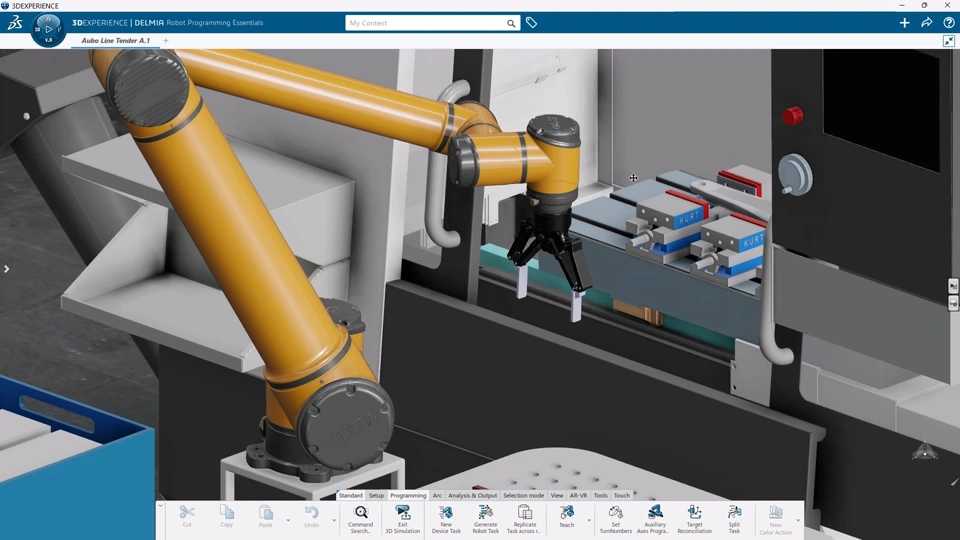Click Generate Robot Task
This screenshot has width=960, height=540.
pos(486,519)
